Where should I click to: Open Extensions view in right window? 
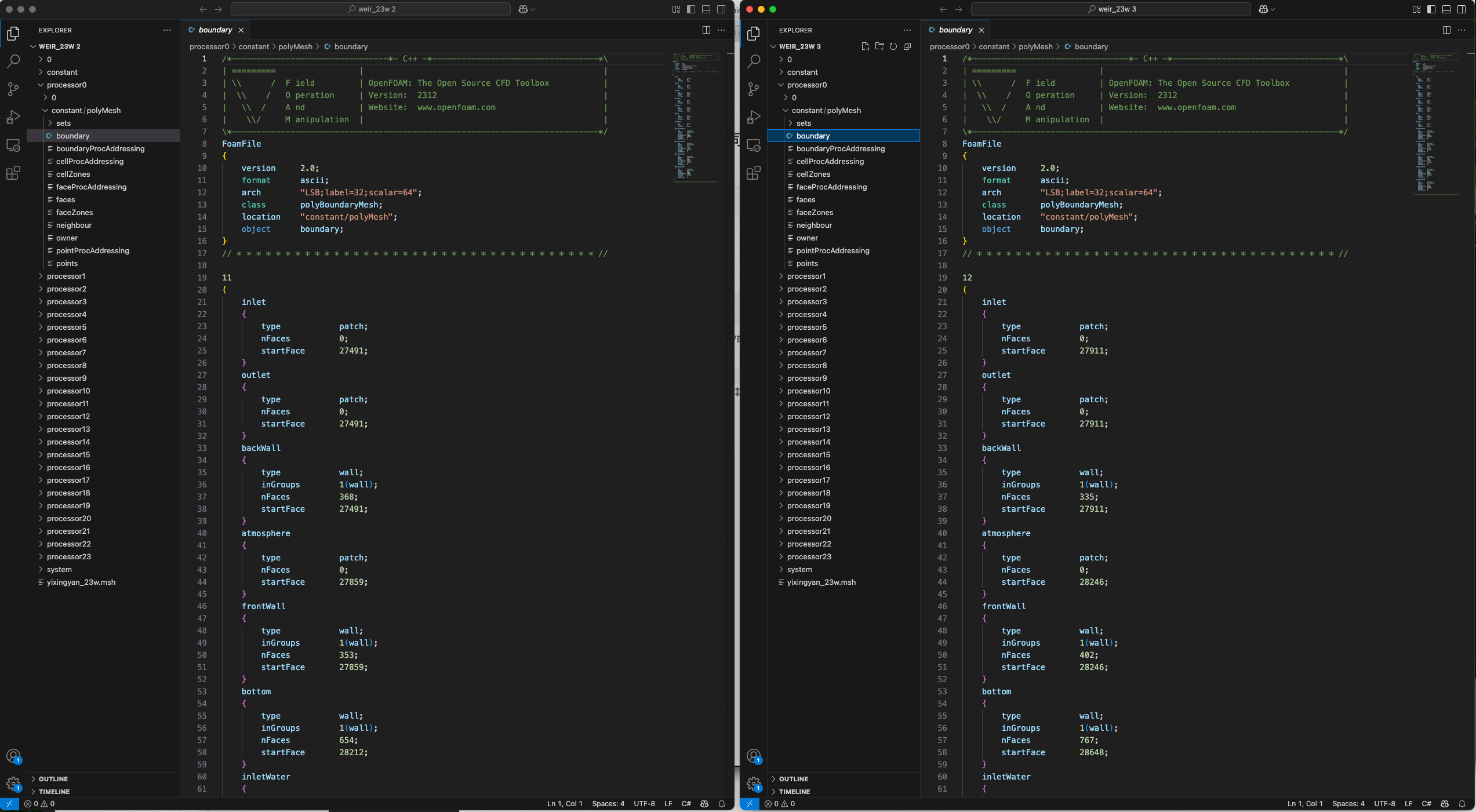753,173
